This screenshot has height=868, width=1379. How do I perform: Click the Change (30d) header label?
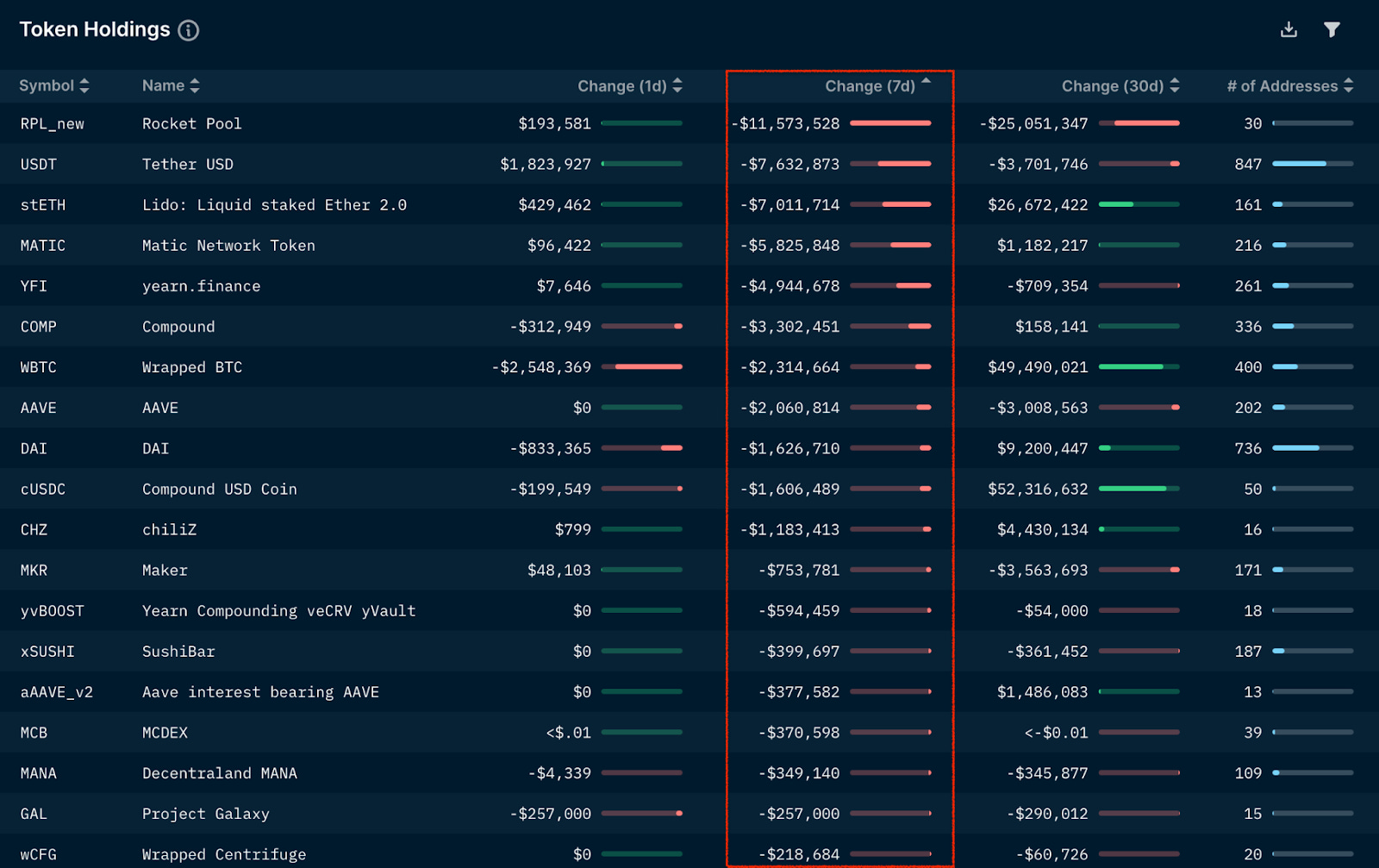coord(1113,86)
